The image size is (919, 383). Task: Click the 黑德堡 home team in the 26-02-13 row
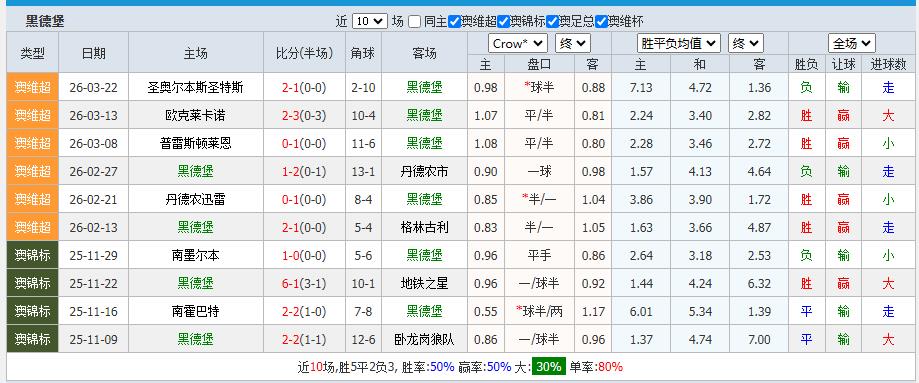[x=196, y=227]
